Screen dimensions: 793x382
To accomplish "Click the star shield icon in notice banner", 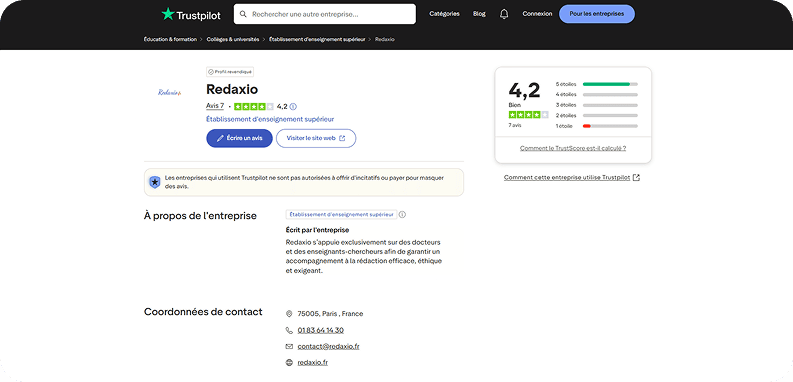I will (x=155, y=182).
